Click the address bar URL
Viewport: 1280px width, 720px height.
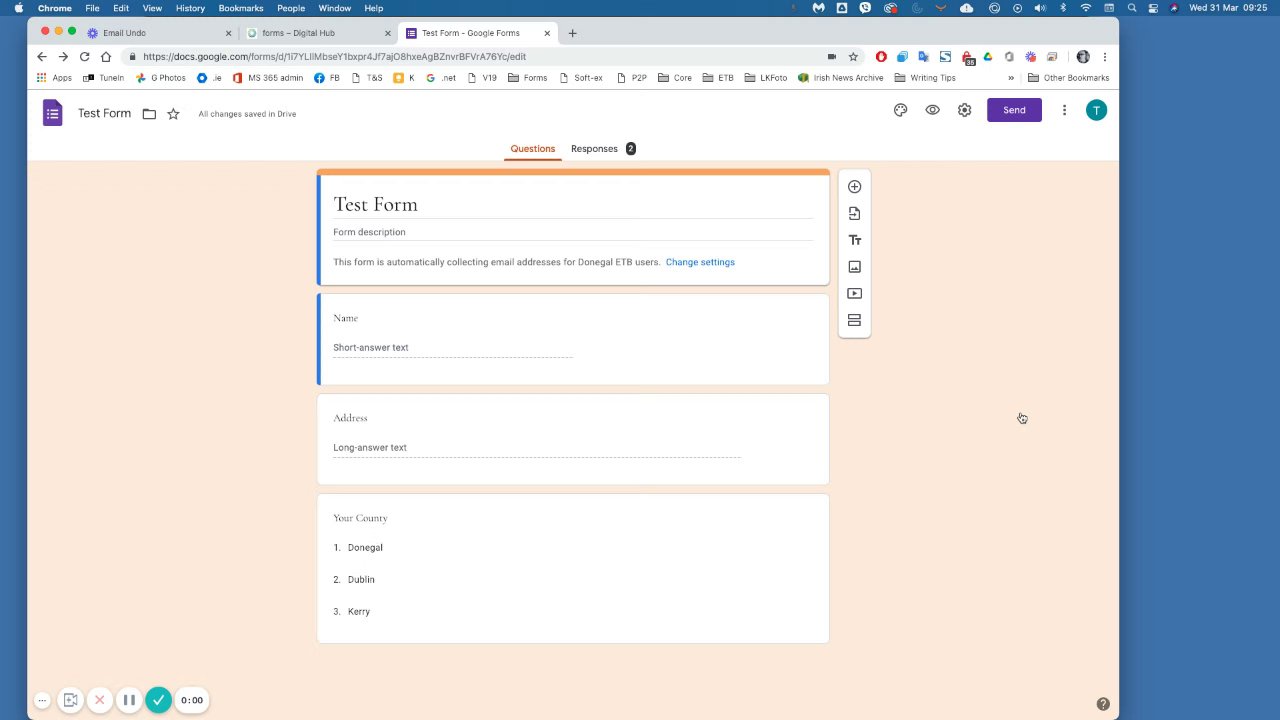click(x=334, y=57)
